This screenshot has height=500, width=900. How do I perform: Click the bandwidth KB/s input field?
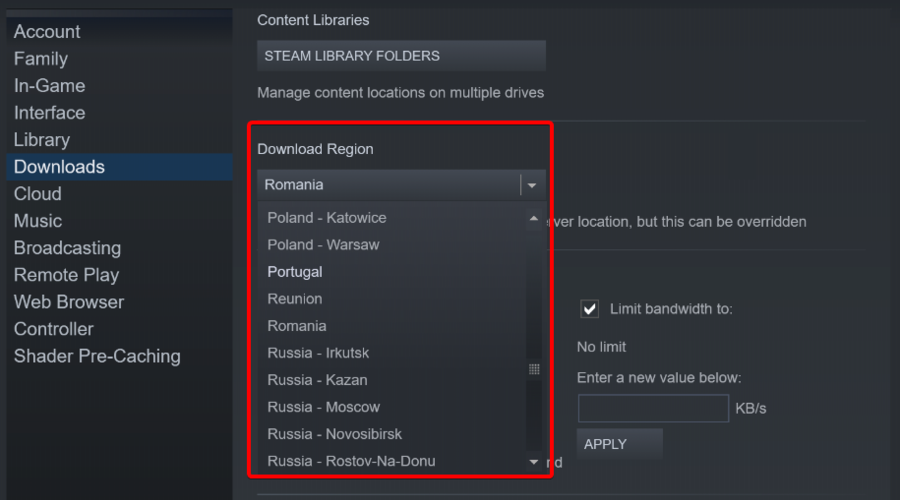click(653, 408)
